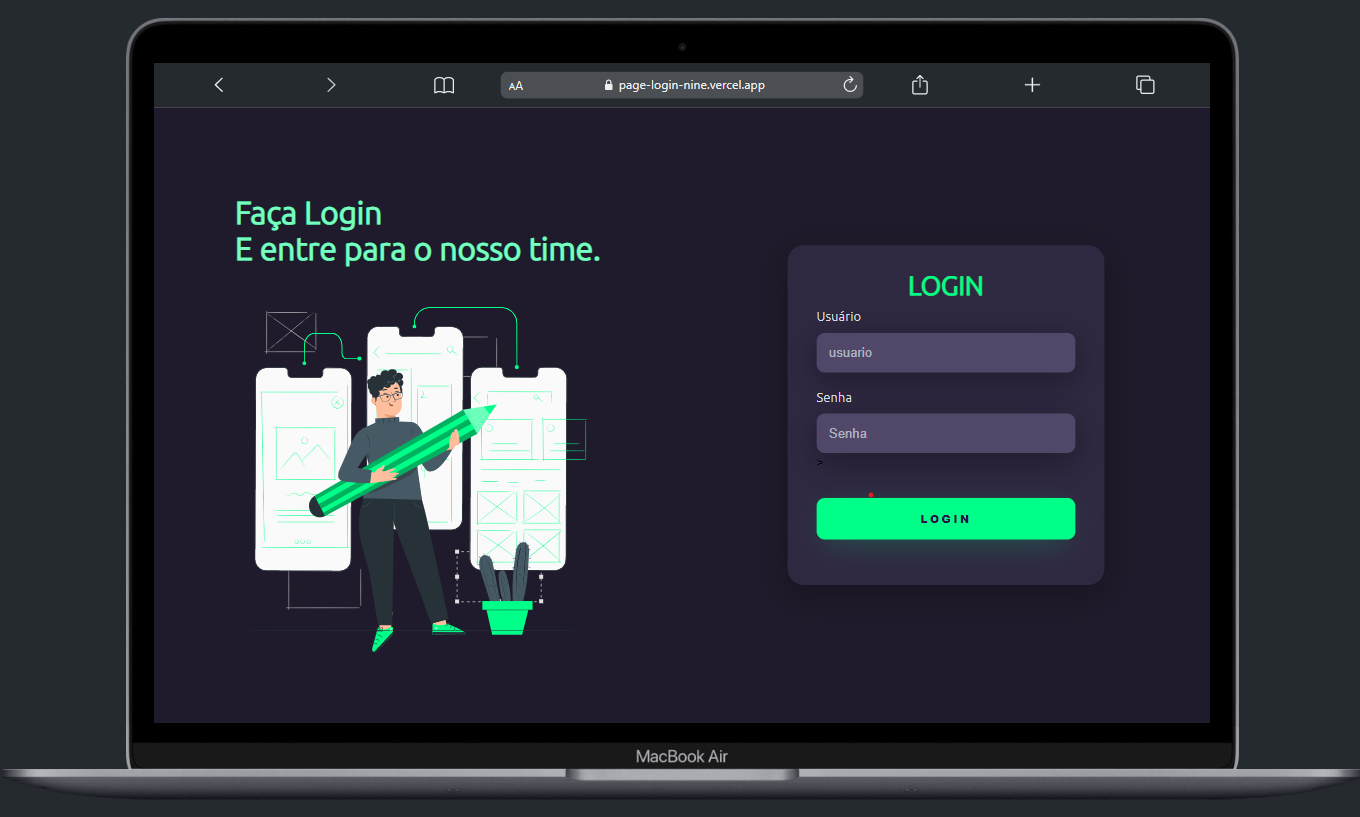1360x817 pixels.
Task: Click the Usuário field label
Action: [x=838, y=316]
